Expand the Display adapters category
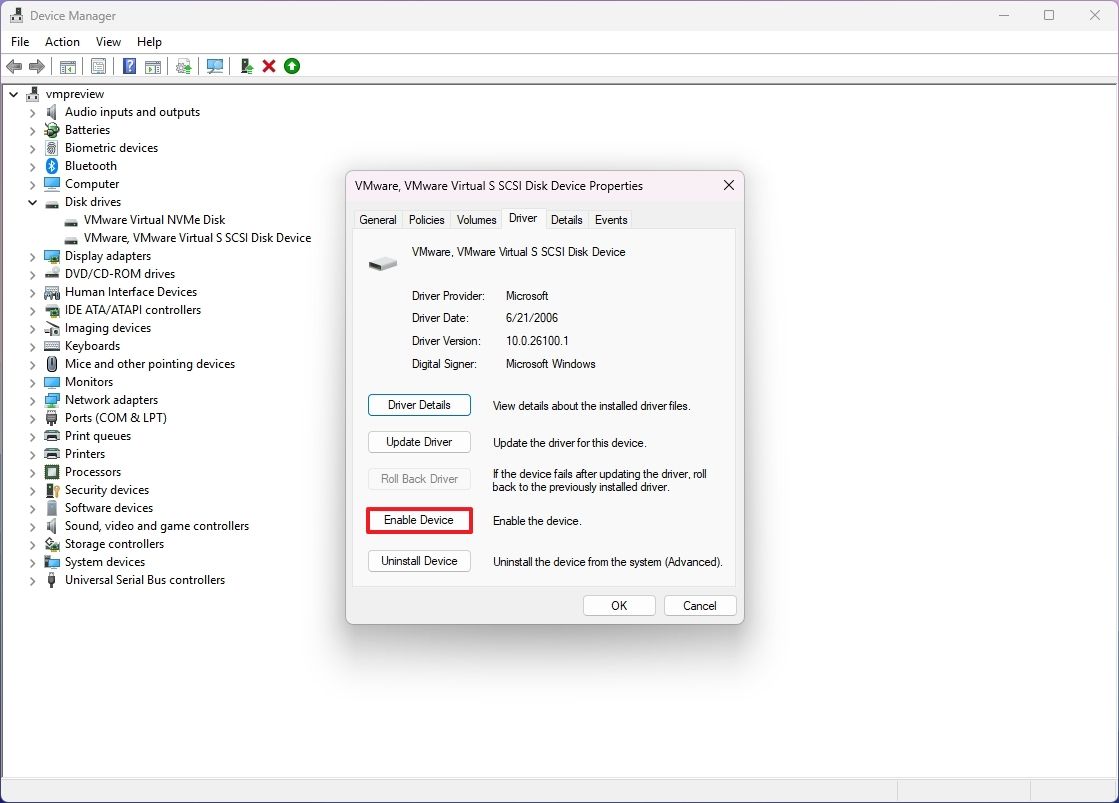 coord(31,255)
